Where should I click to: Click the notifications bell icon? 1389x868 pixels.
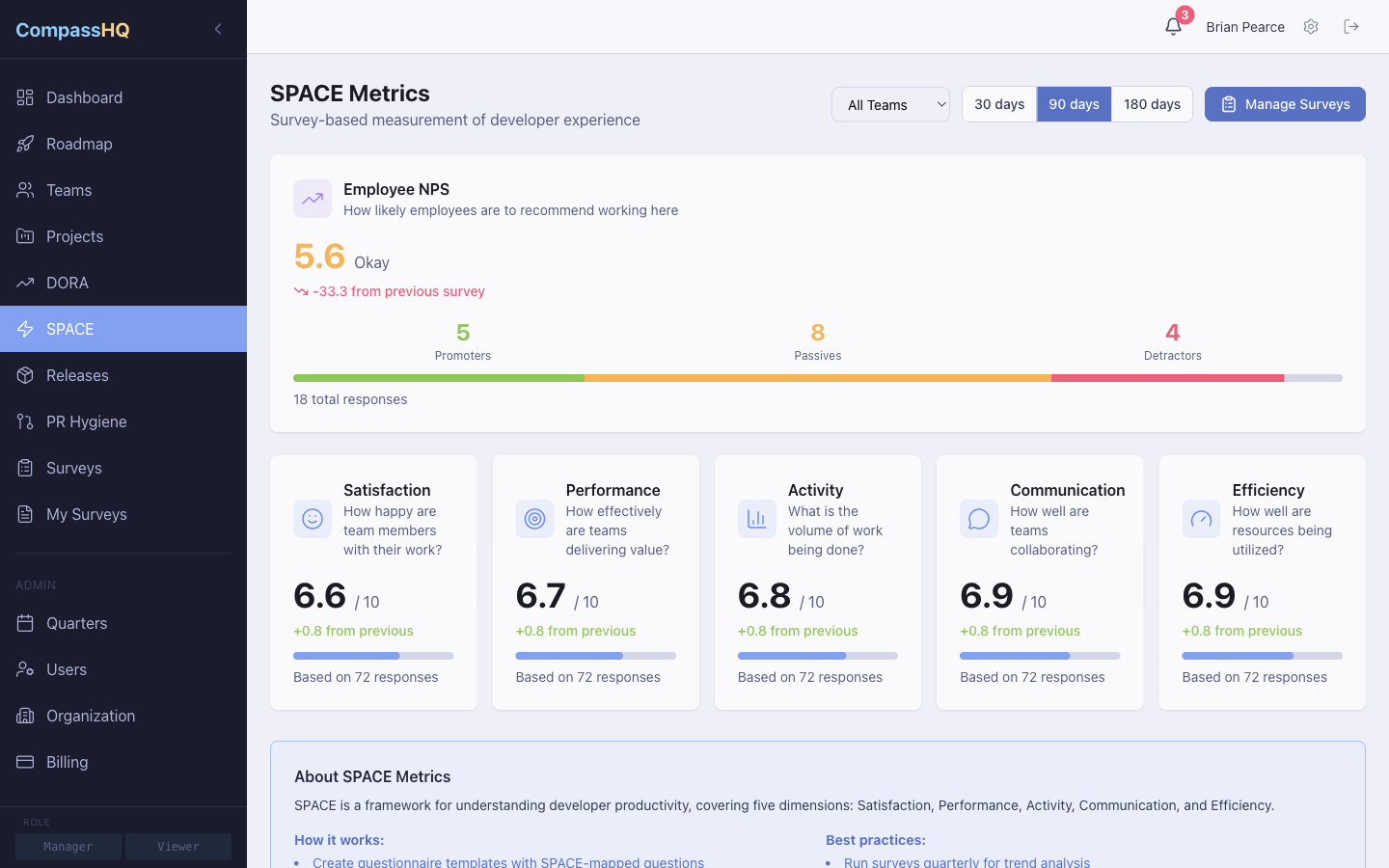tap(1173, 27)
